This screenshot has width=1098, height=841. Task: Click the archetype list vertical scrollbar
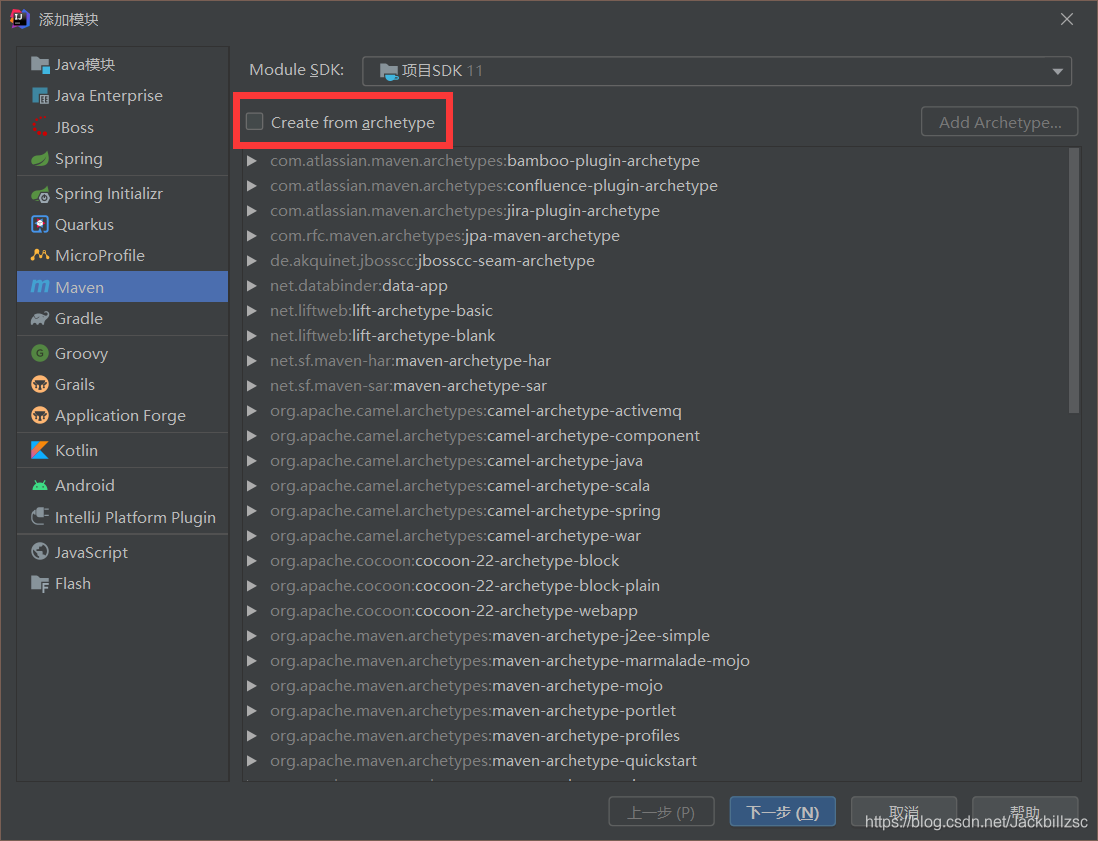[1074, 280]
